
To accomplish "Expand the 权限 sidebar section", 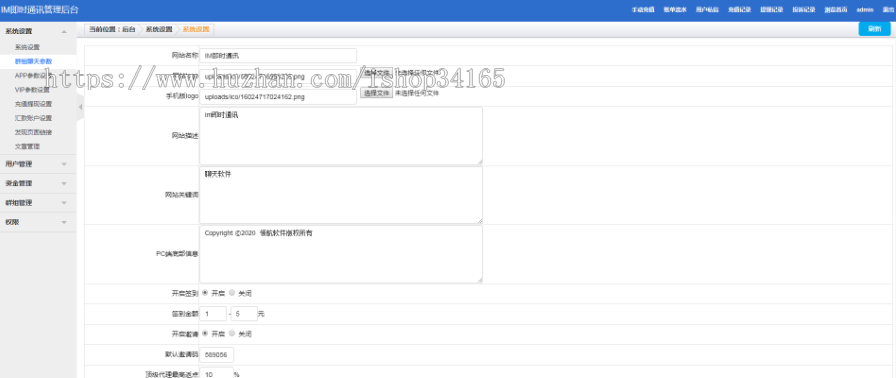I will tap(38, 222).
